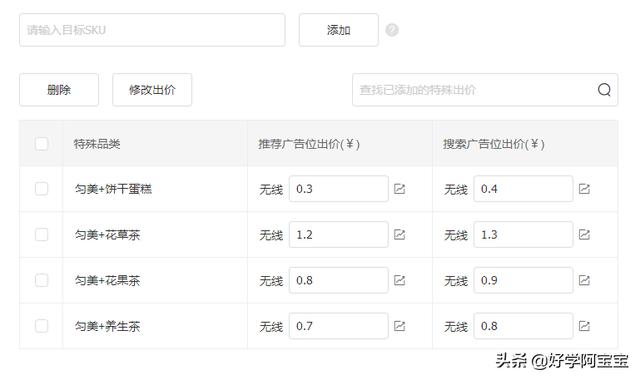The width and height of the screenshot is (640, 380).
Task: Click the 添加 button
Action: coord(338,30)
